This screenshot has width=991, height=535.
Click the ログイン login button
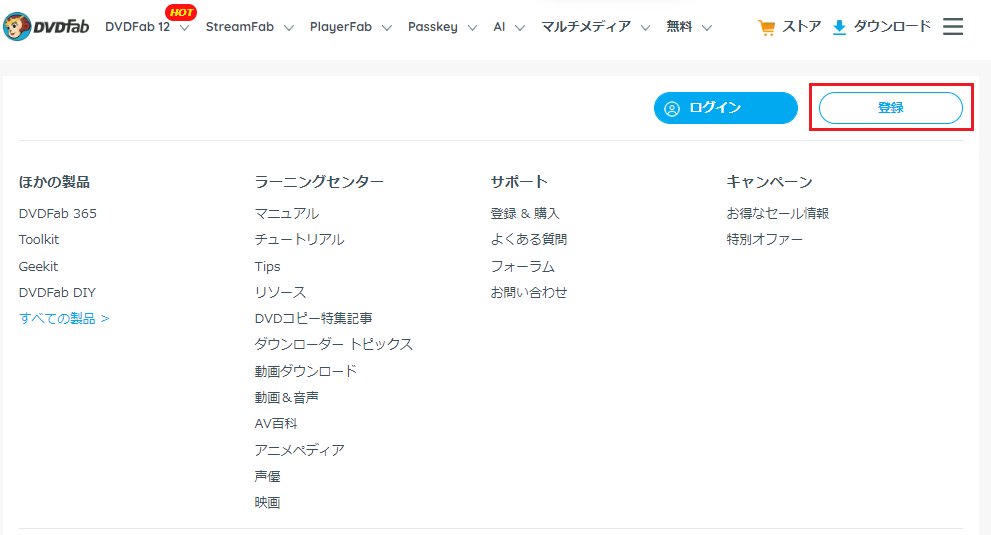[726, 108]
